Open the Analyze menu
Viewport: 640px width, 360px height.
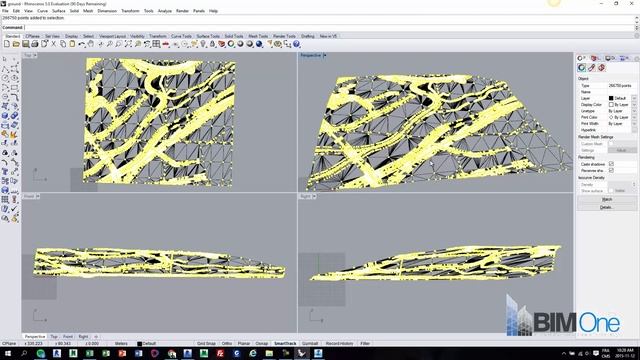click(164, 11)
